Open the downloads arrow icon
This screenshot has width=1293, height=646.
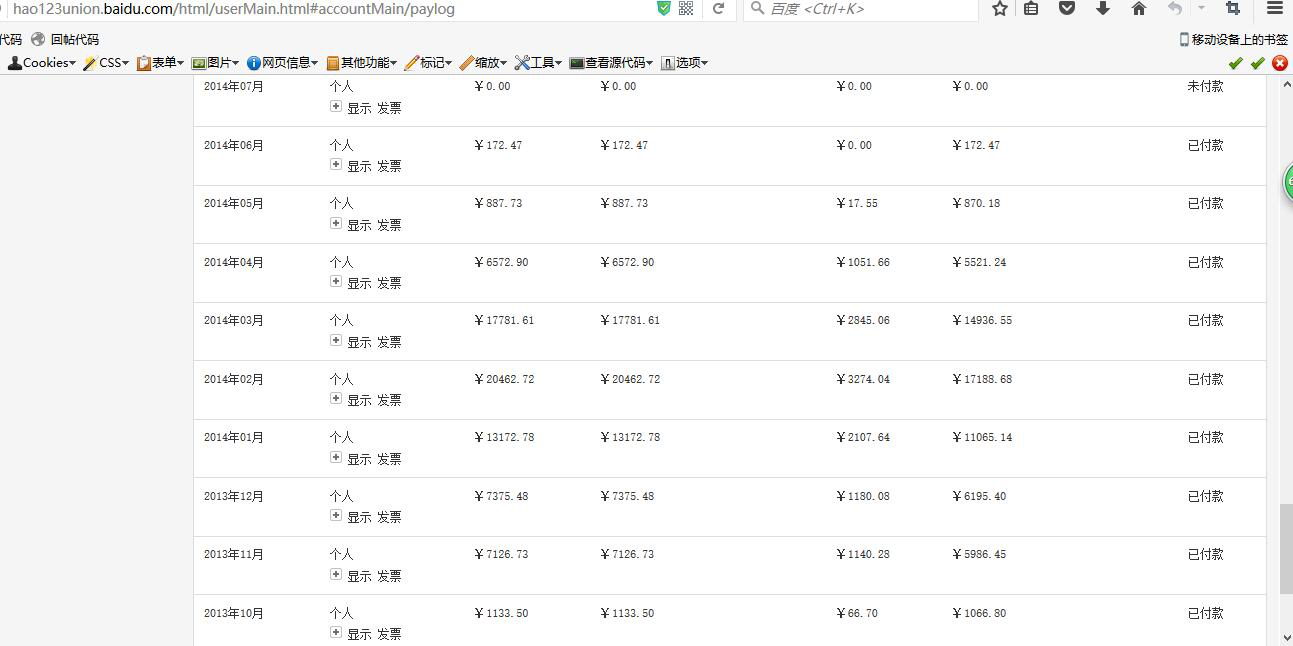(x=1103, y=8)
